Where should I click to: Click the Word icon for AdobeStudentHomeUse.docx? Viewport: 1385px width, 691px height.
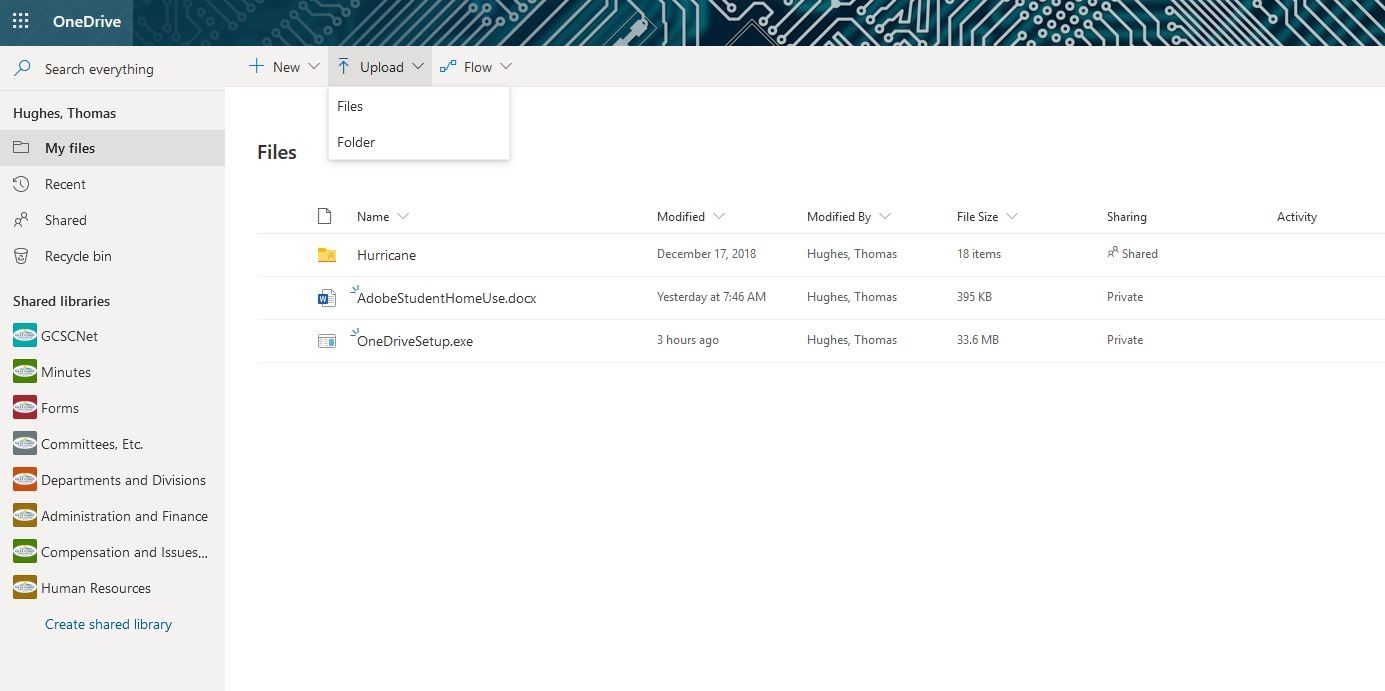[327, 298]
